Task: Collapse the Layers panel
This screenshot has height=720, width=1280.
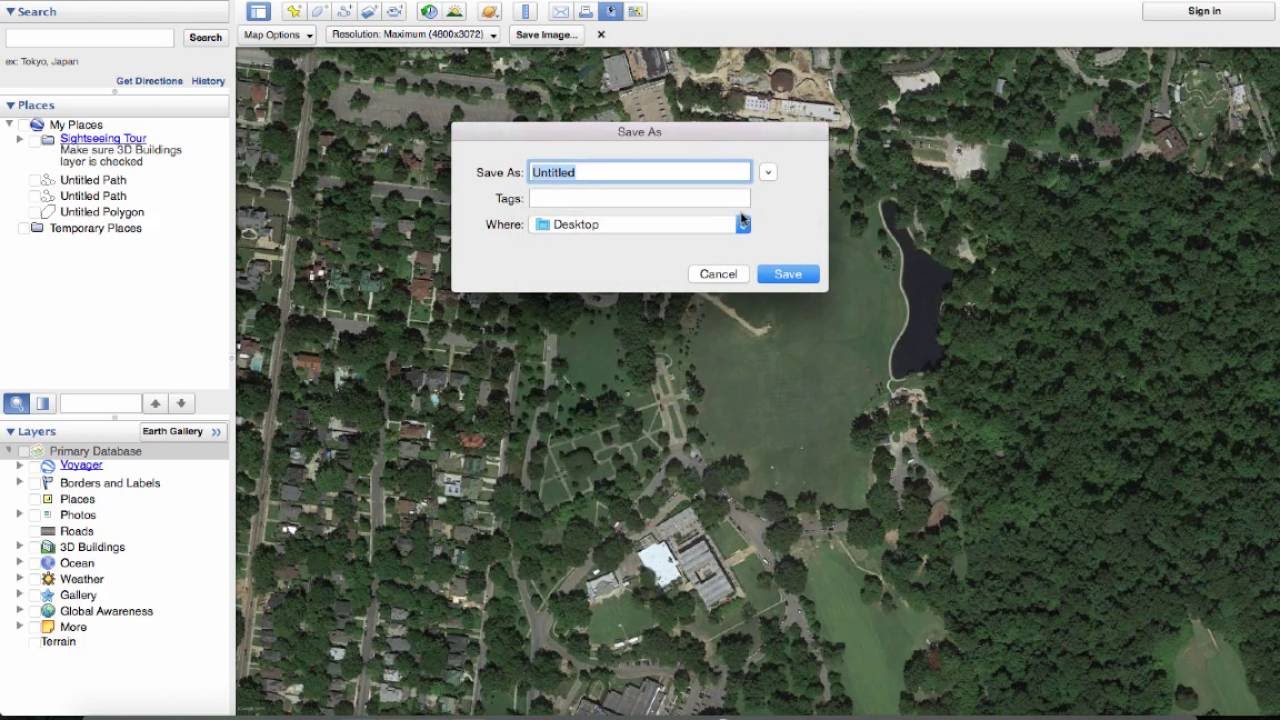Action: pyautogui.click(x=10, y=432)
